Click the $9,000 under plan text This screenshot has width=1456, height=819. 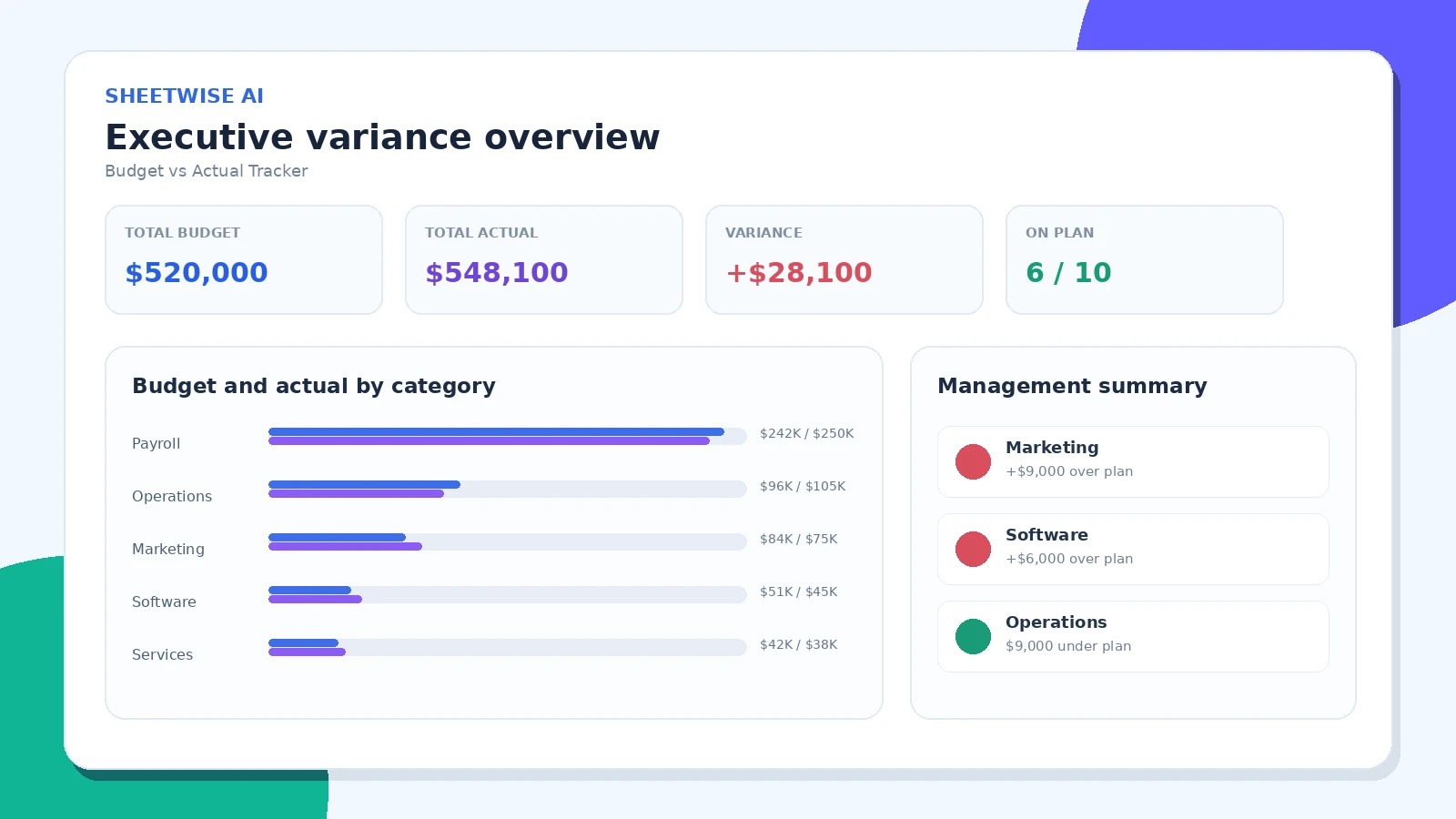(x=1068, y=646)
